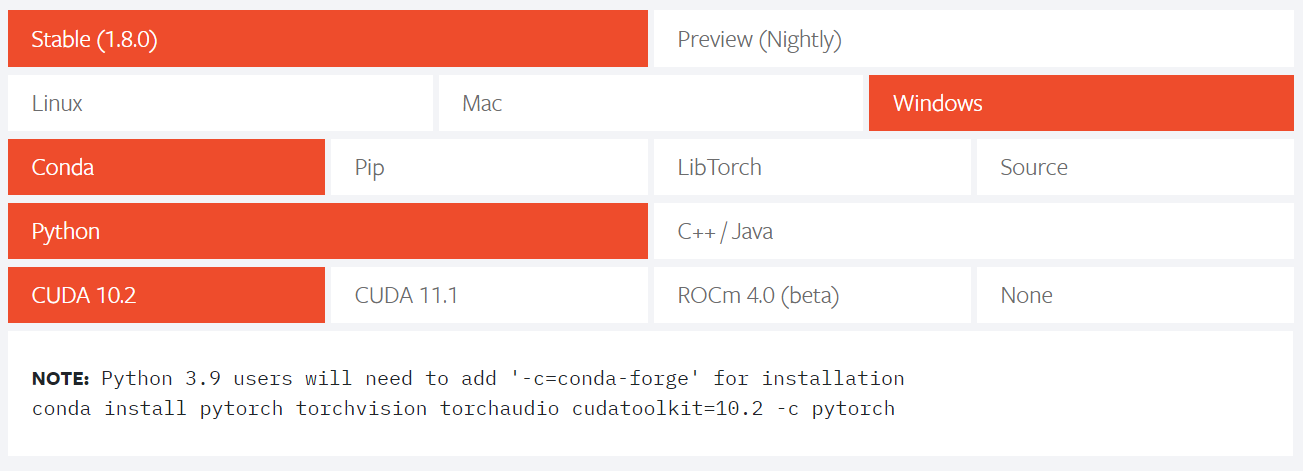
Task: Set the language to C++ / Java
Action: [x=974, y=231]
